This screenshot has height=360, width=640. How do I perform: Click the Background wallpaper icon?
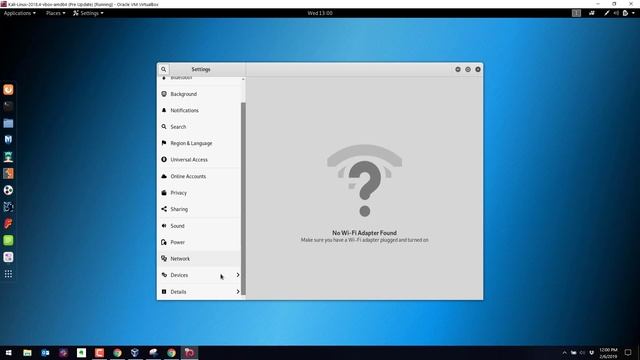[x=164, y=94]
